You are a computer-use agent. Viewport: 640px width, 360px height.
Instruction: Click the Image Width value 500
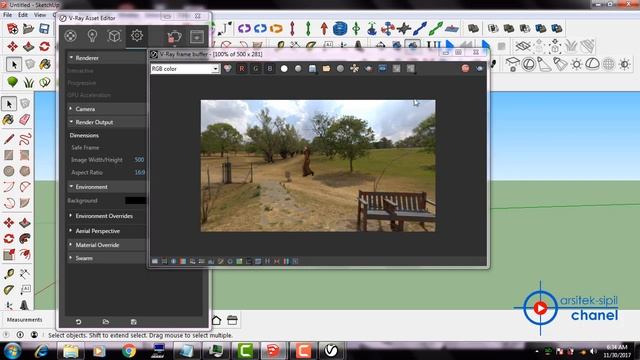(x=139, y=160)
